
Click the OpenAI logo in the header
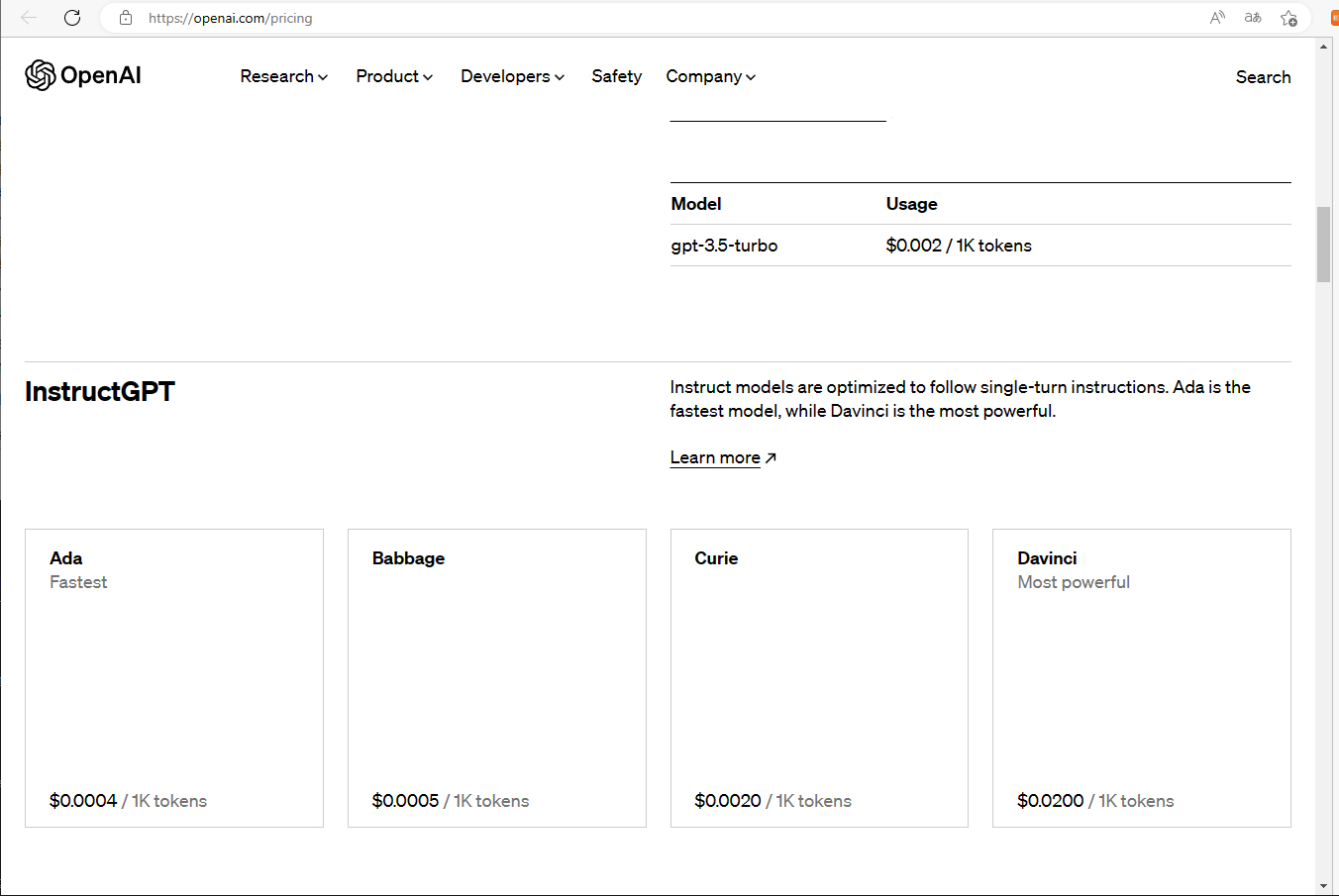[x=83, y=75]
